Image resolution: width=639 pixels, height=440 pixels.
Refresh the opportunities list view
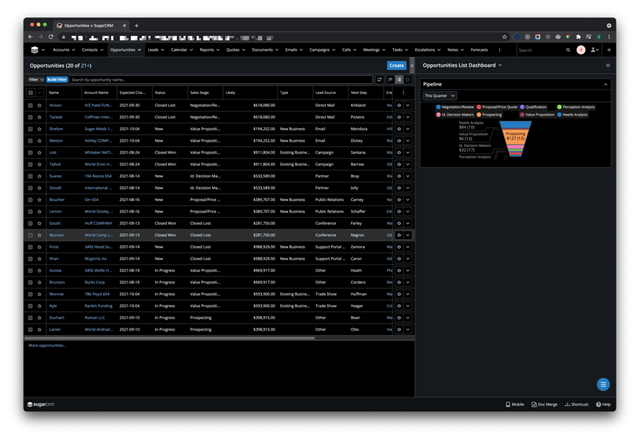tap(379, 79)
